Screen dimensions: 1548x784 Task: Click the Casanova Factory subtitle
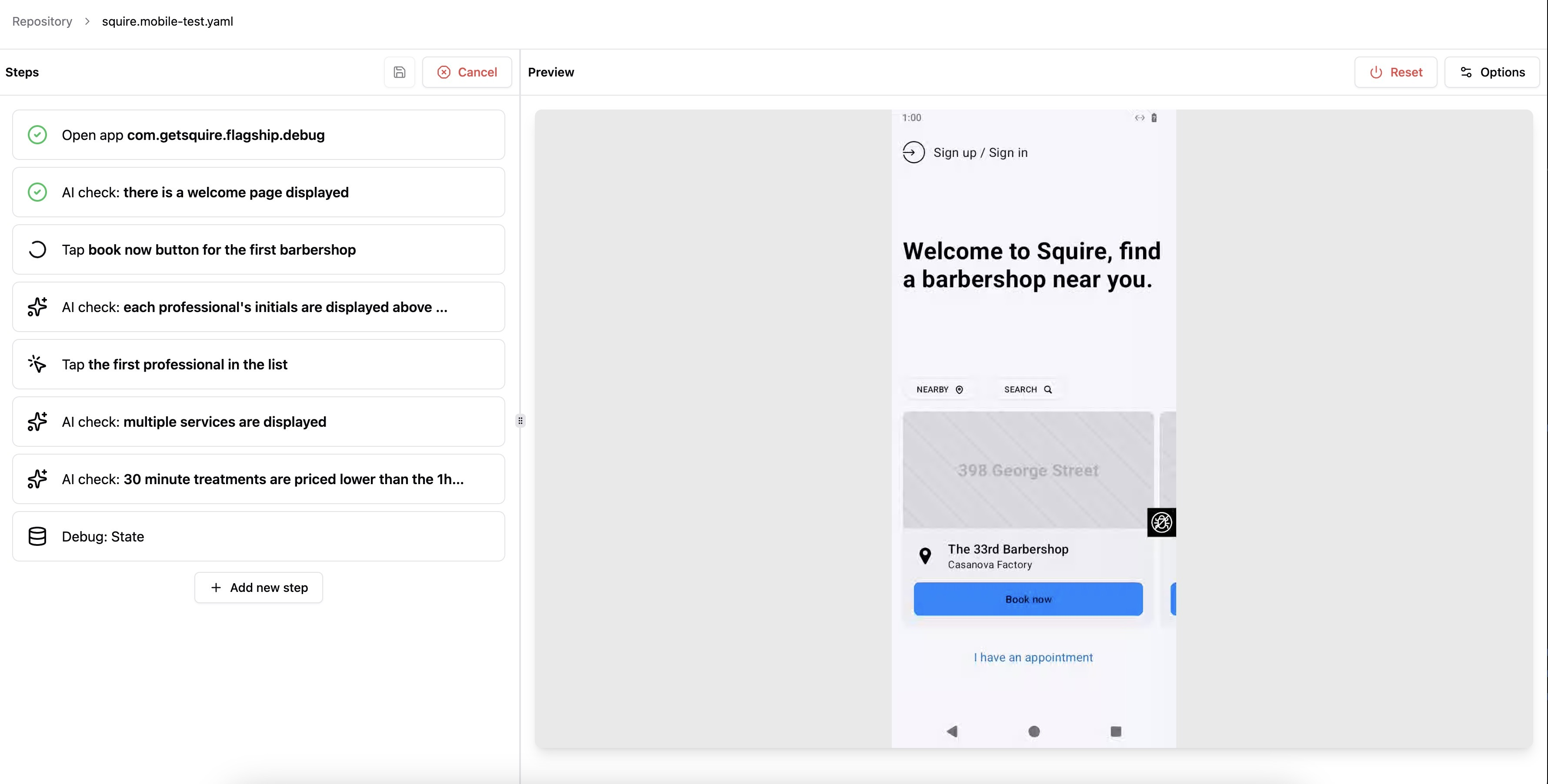pyautogui.click(x=990, y=565)
